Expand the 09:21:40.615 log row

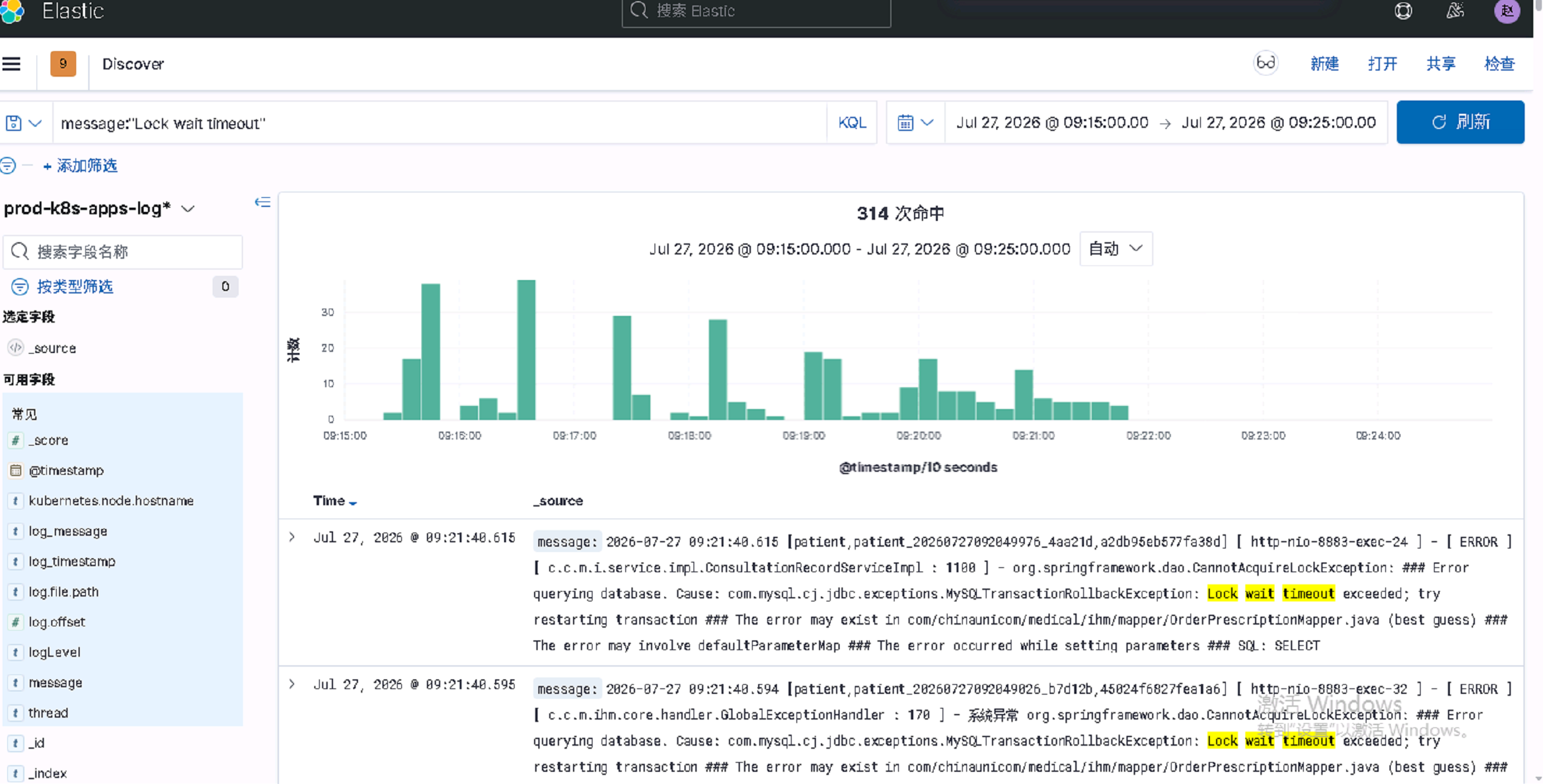tap(292, 537)
